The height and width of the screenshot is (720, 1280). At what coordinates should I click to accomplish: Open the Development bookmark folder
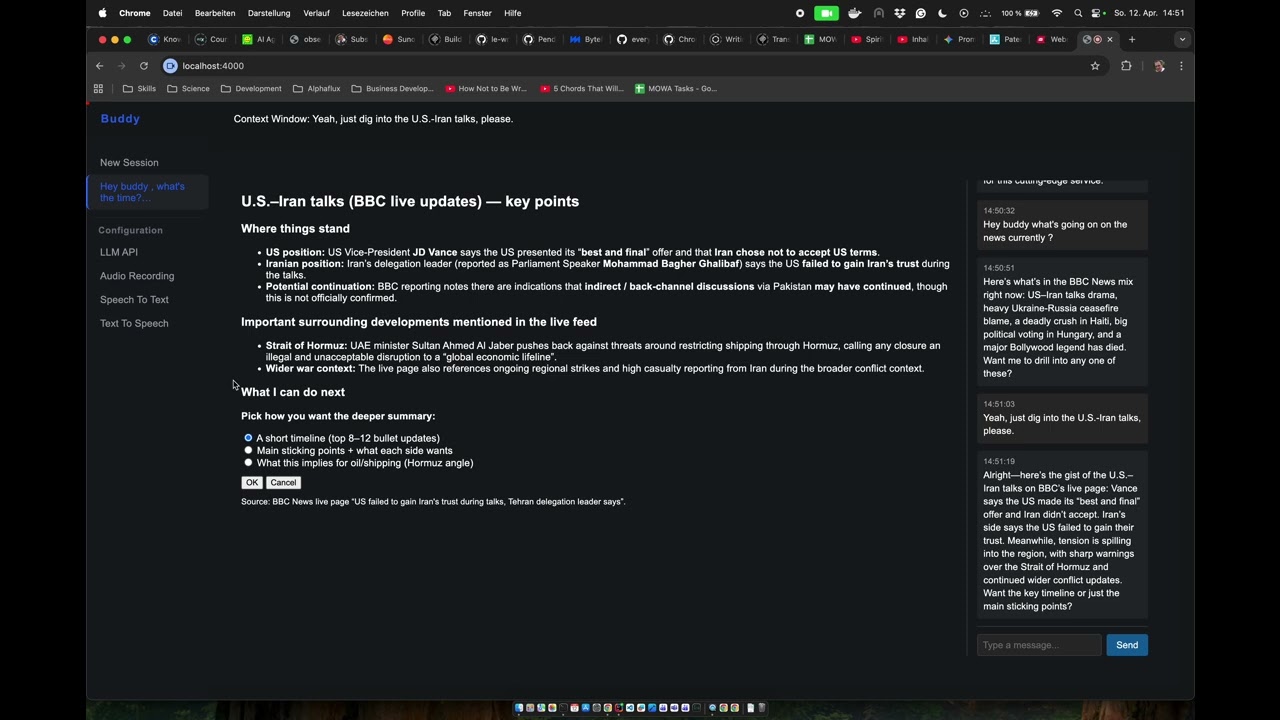[251, 88]
